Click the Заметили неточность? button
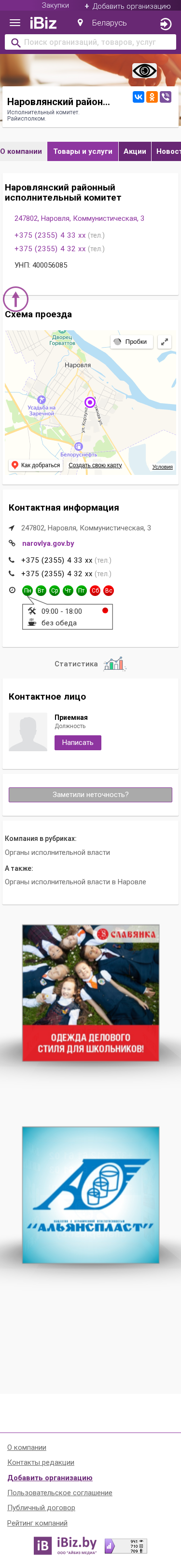181x1568 pixels. [x=90, y=794]
